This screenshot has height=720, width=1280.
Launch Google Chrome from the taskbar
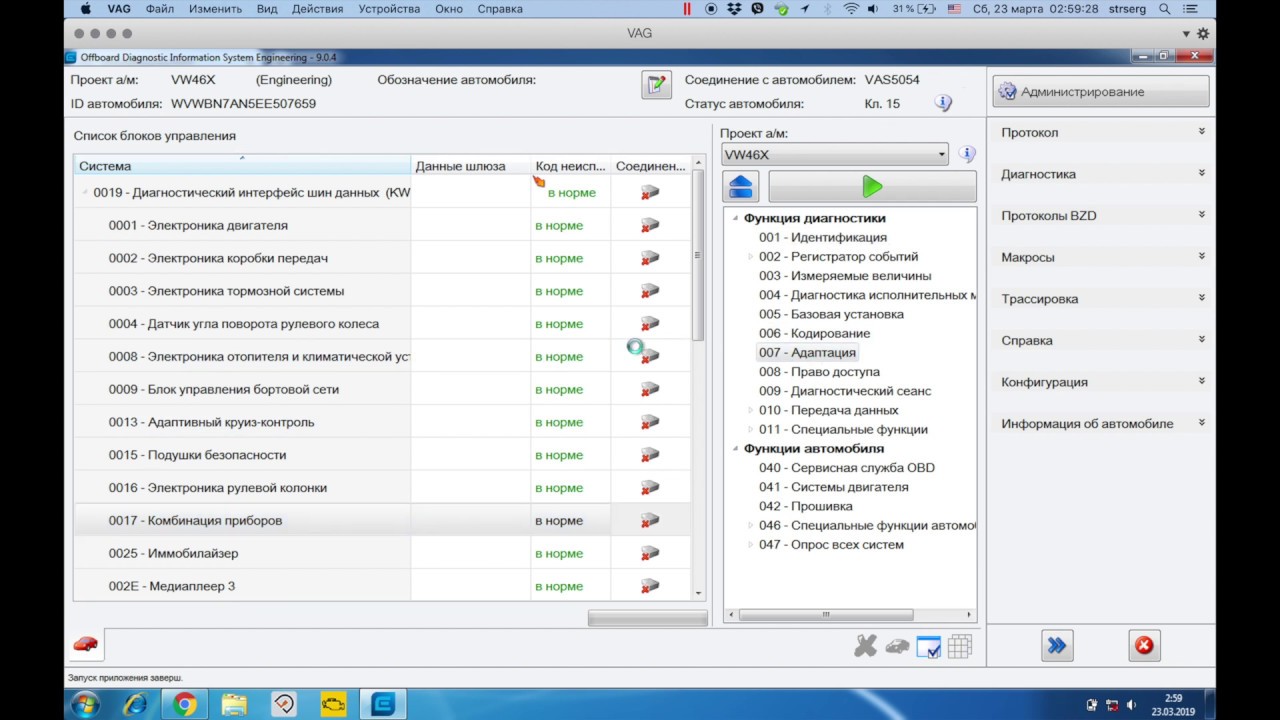(x=185, y=705)
